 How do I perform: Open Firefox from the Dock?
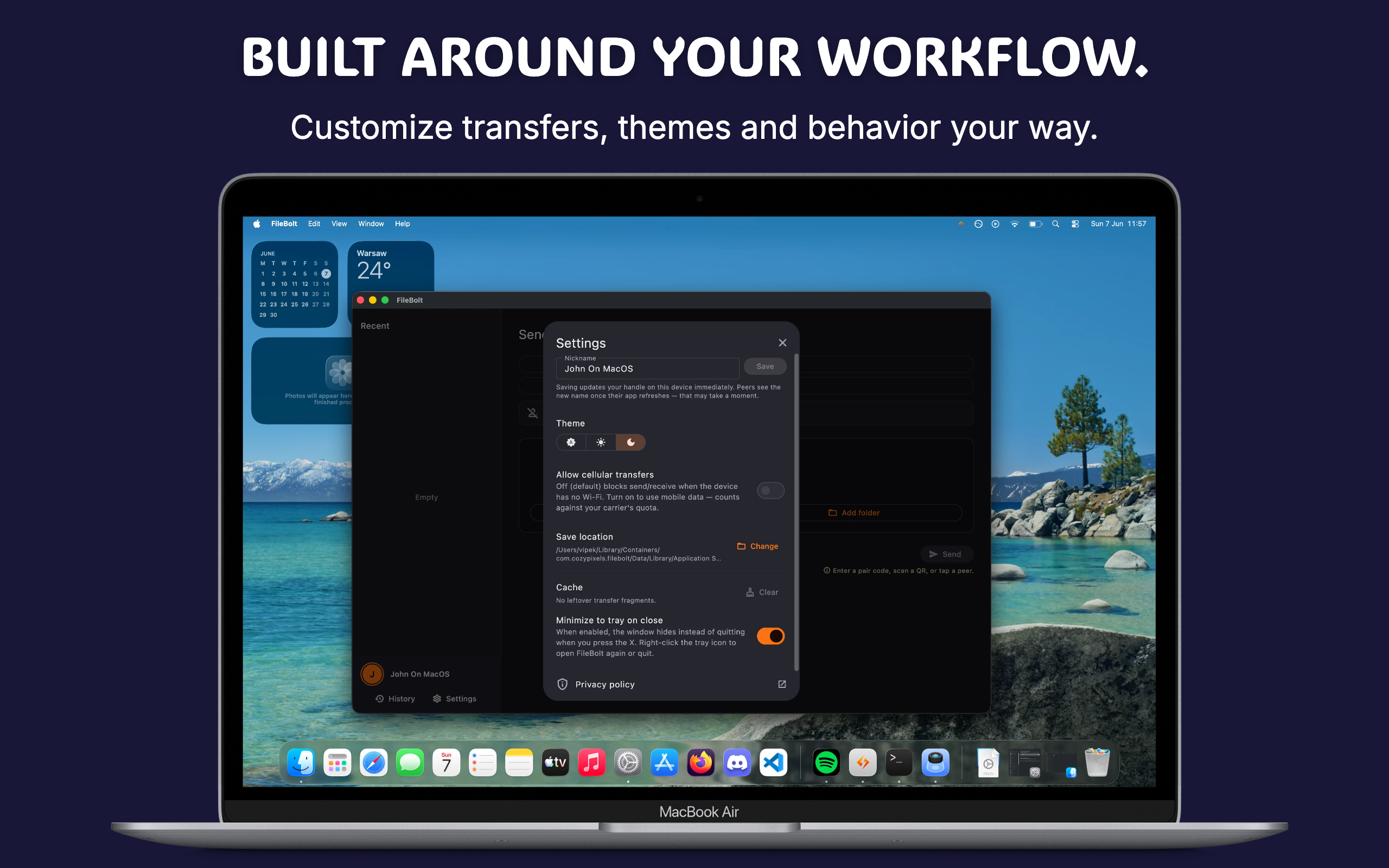[701, 762]
